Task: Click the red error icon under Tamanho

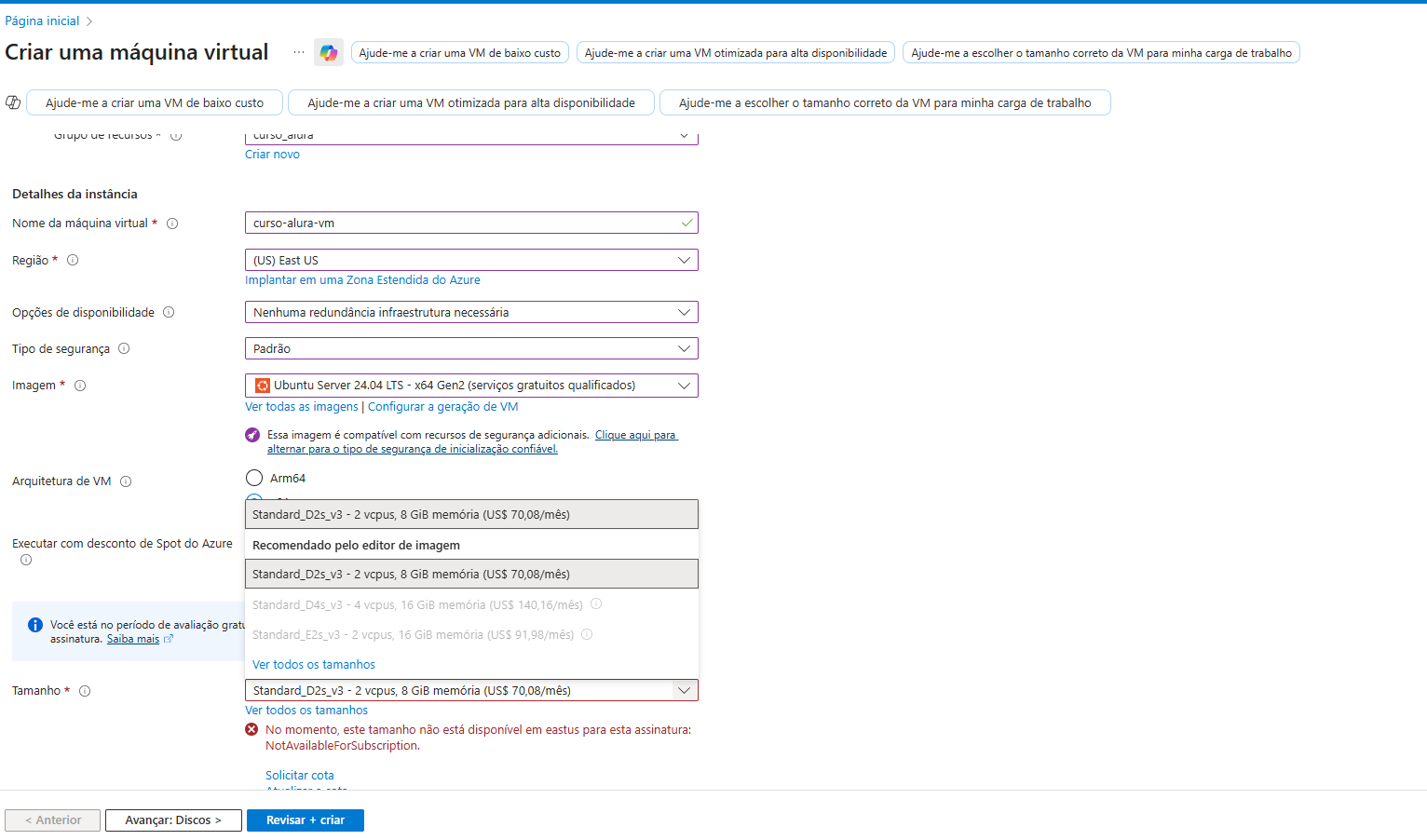Action: (251, 728)
